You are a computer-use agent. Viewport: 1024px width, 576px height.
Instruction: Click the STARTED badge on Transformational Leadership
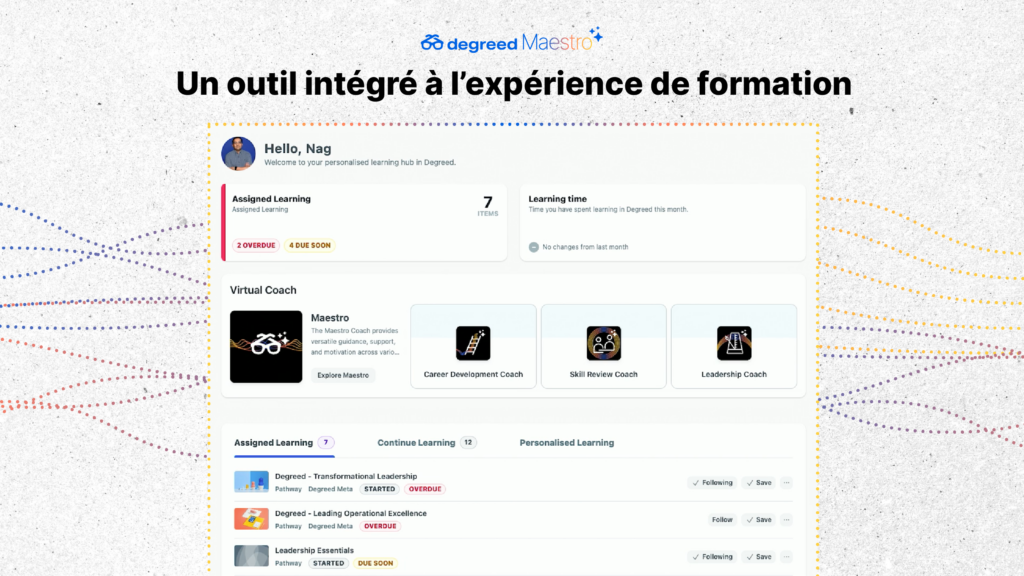(379, 489)
